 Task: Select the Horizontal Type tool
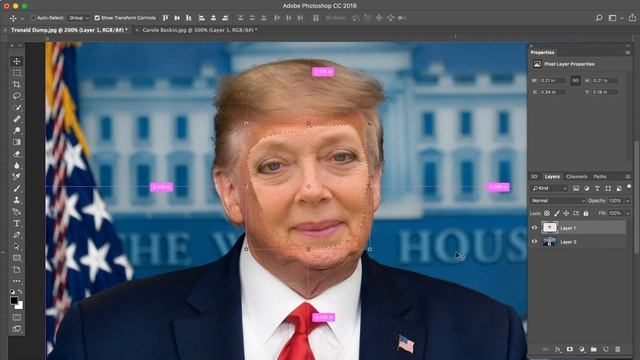[17, 223]
